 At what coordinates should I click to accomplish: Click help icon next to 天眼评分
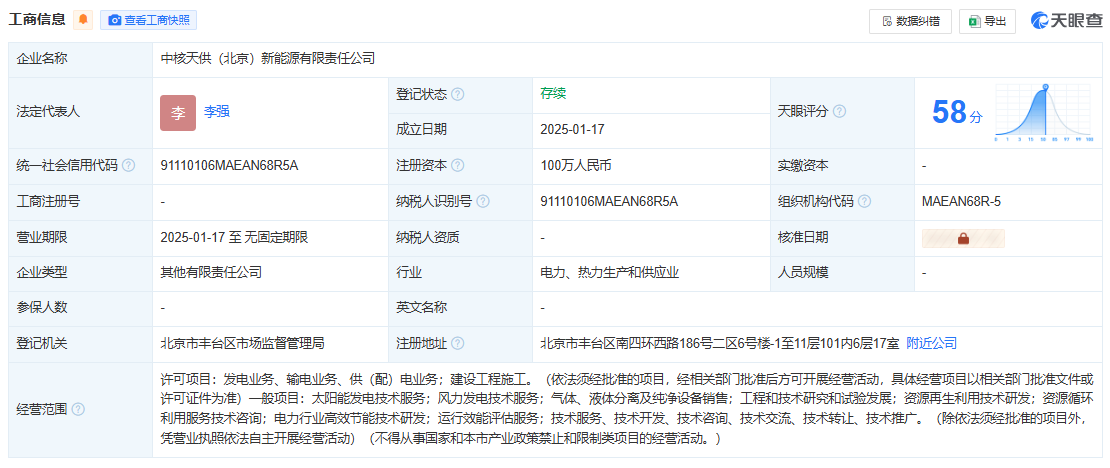(x=839, y=112)
